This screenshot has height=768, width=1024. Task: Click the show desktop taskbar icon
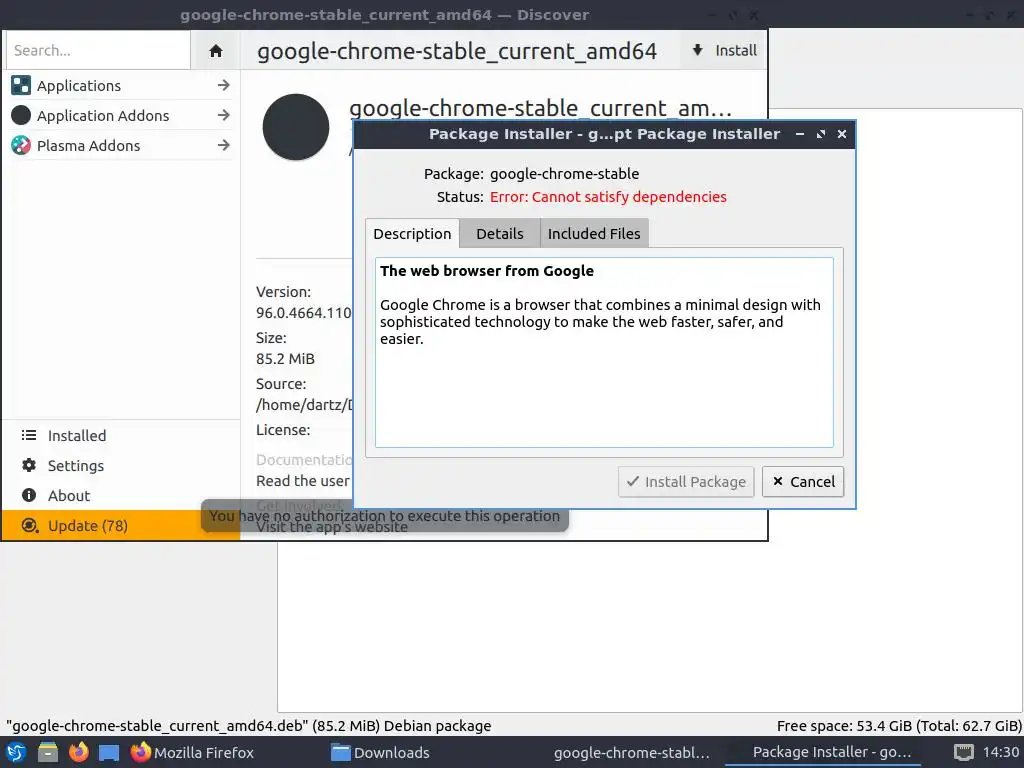(109, 752)
